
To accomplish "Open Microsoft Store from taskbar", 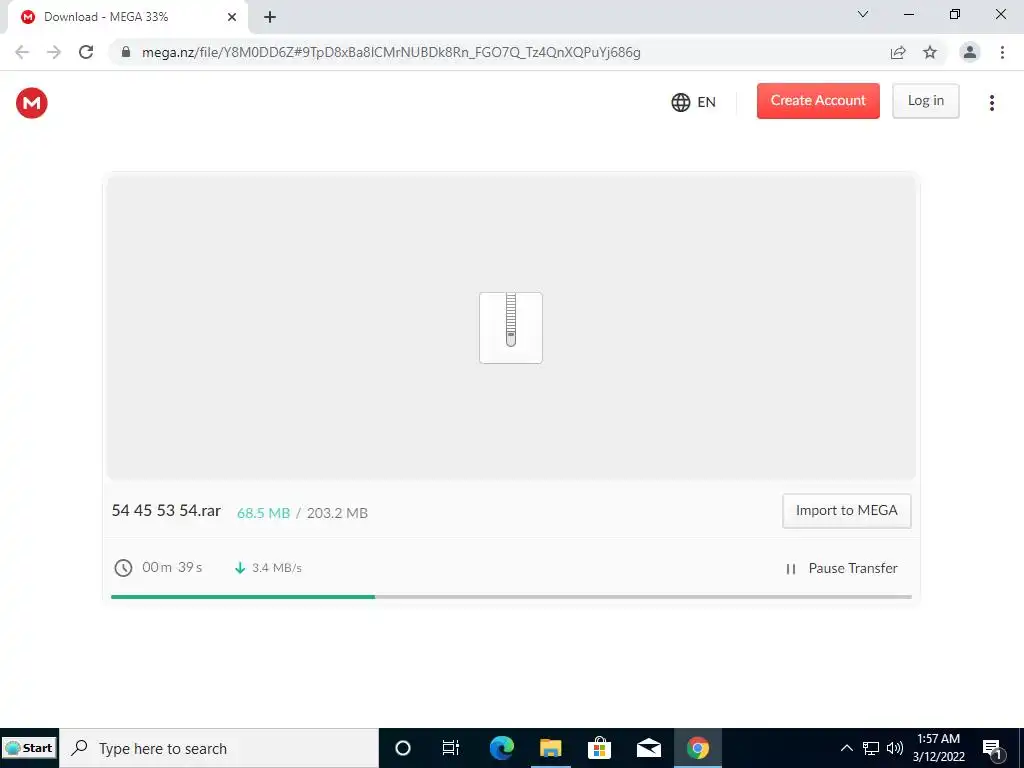I will pyautogui.click(x=599, y=748).
